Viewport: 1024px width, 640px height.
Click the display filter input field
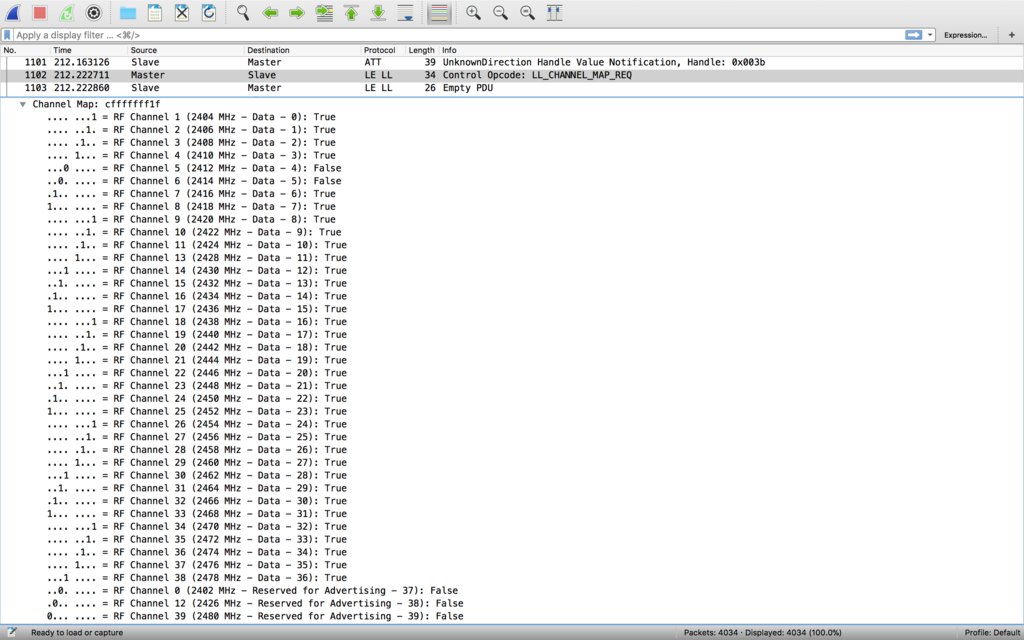(457, 35)
